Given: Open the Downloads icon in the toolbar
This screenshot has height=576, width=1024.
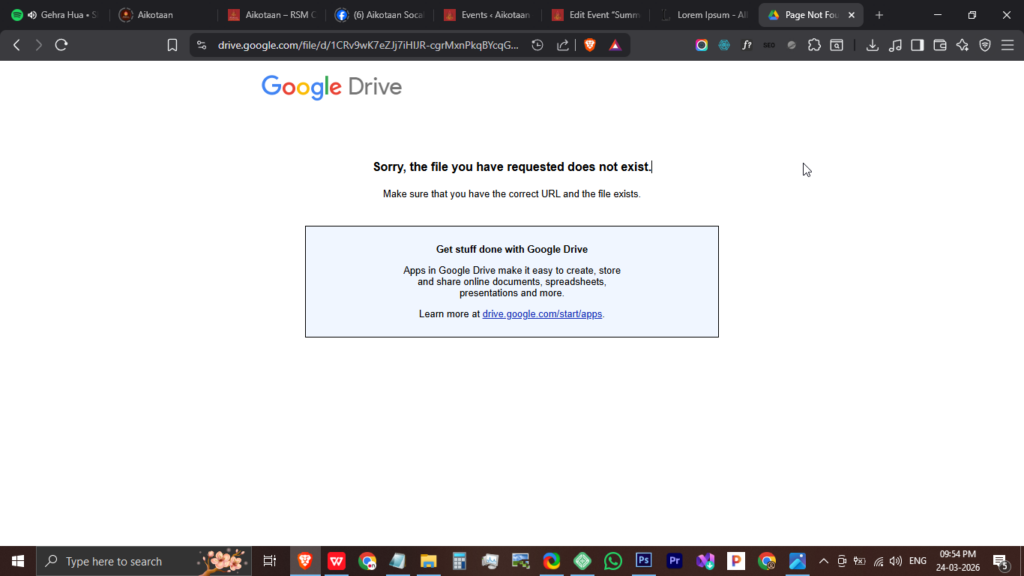Looking at the screenshot, I should (x=872, y=45).
